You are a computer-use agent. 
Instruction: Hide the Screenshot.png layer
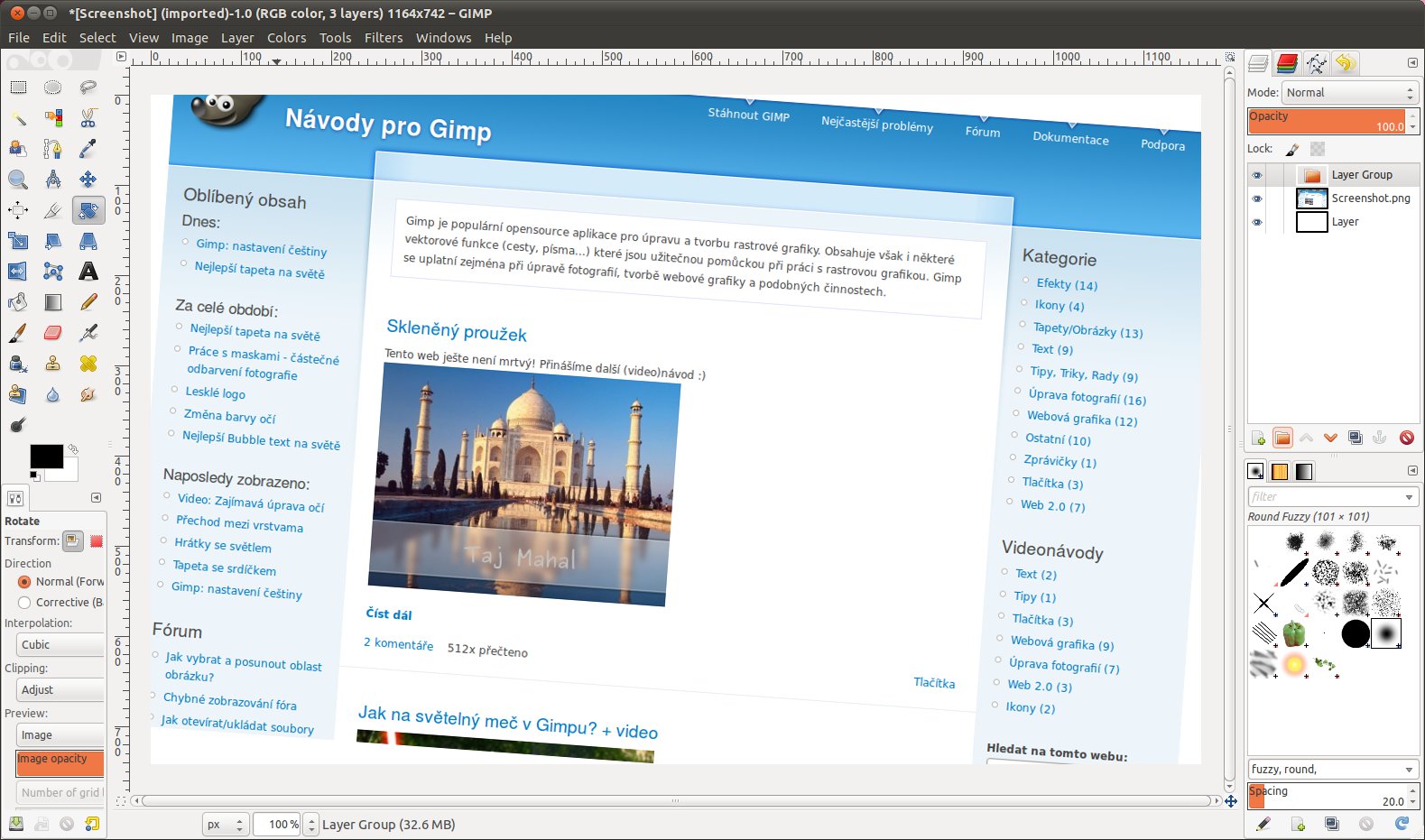click(x=1257, y=198)
